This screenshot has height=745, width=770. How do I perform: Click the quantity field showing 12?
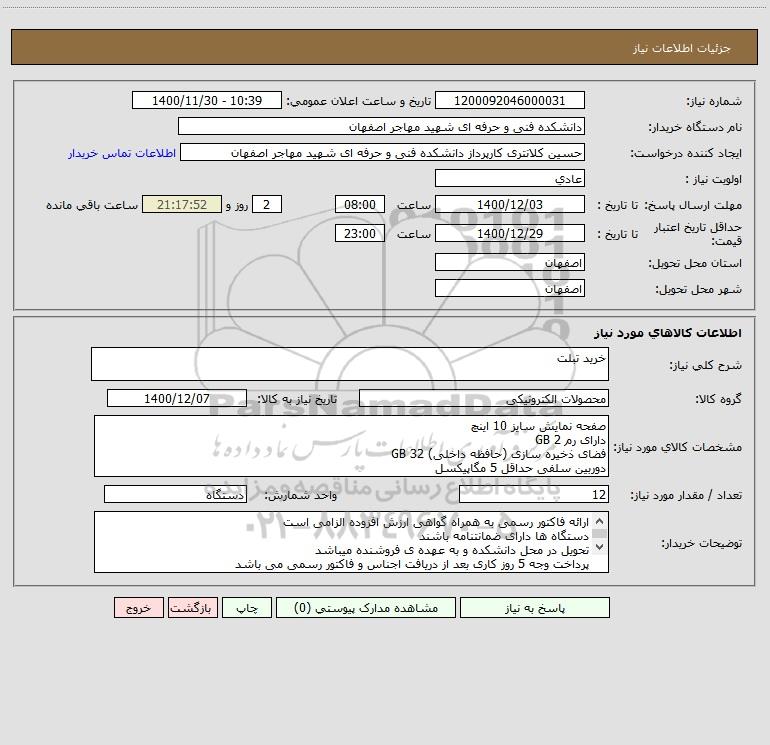pos(534,494)
